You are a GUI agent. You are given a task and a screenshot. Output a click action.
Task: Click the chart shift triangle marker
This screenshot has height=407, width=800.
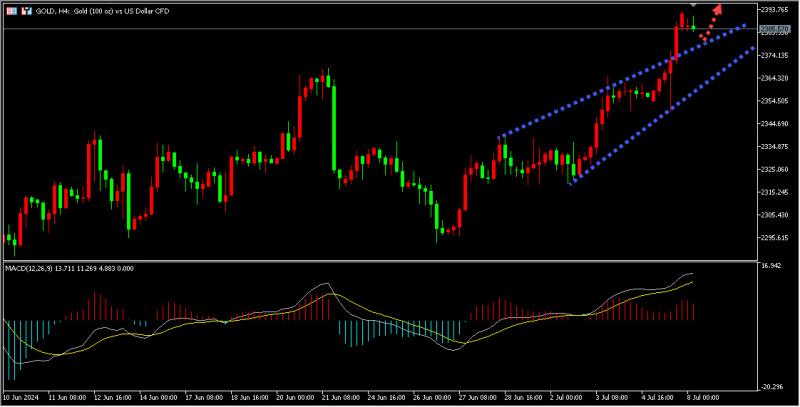pos(693,5)
